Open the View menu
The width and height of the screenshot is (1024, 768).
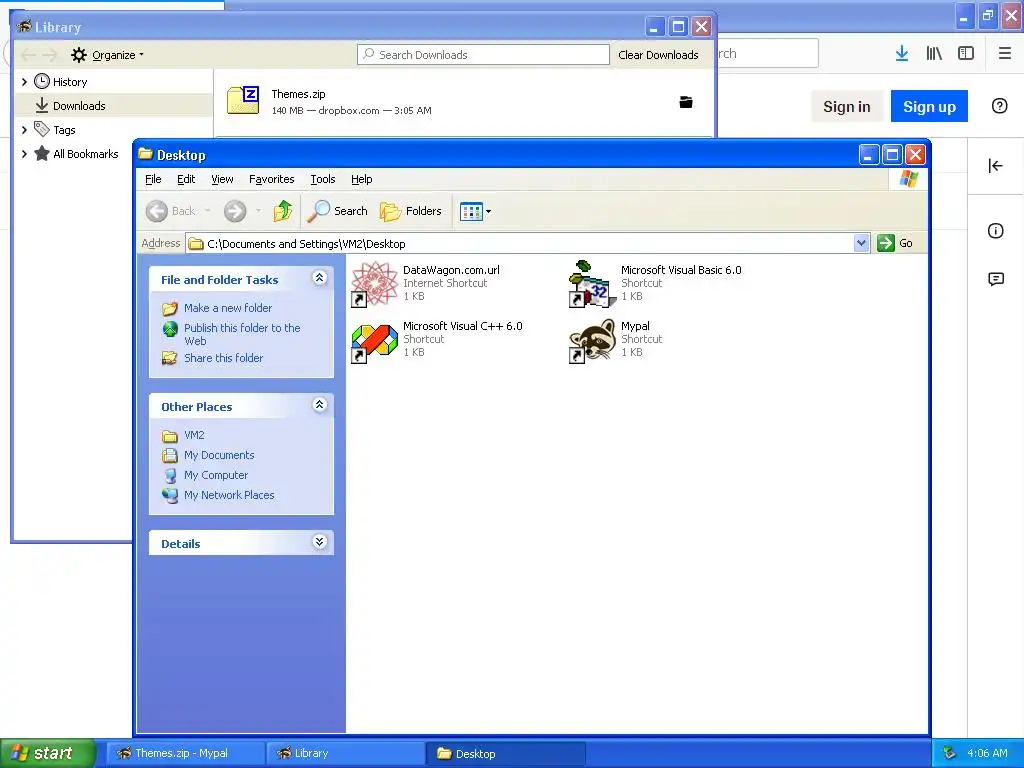click(x=222, y=179)
